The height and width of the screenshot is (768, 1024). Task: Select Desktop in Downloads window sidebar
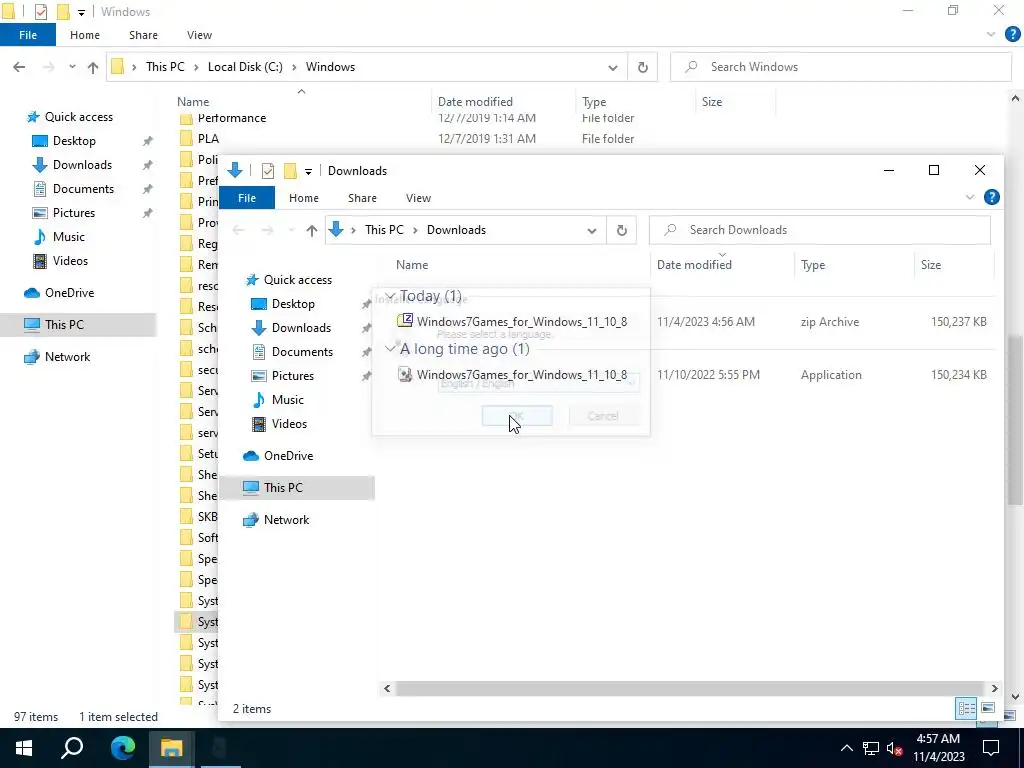[x=293, y=304]
